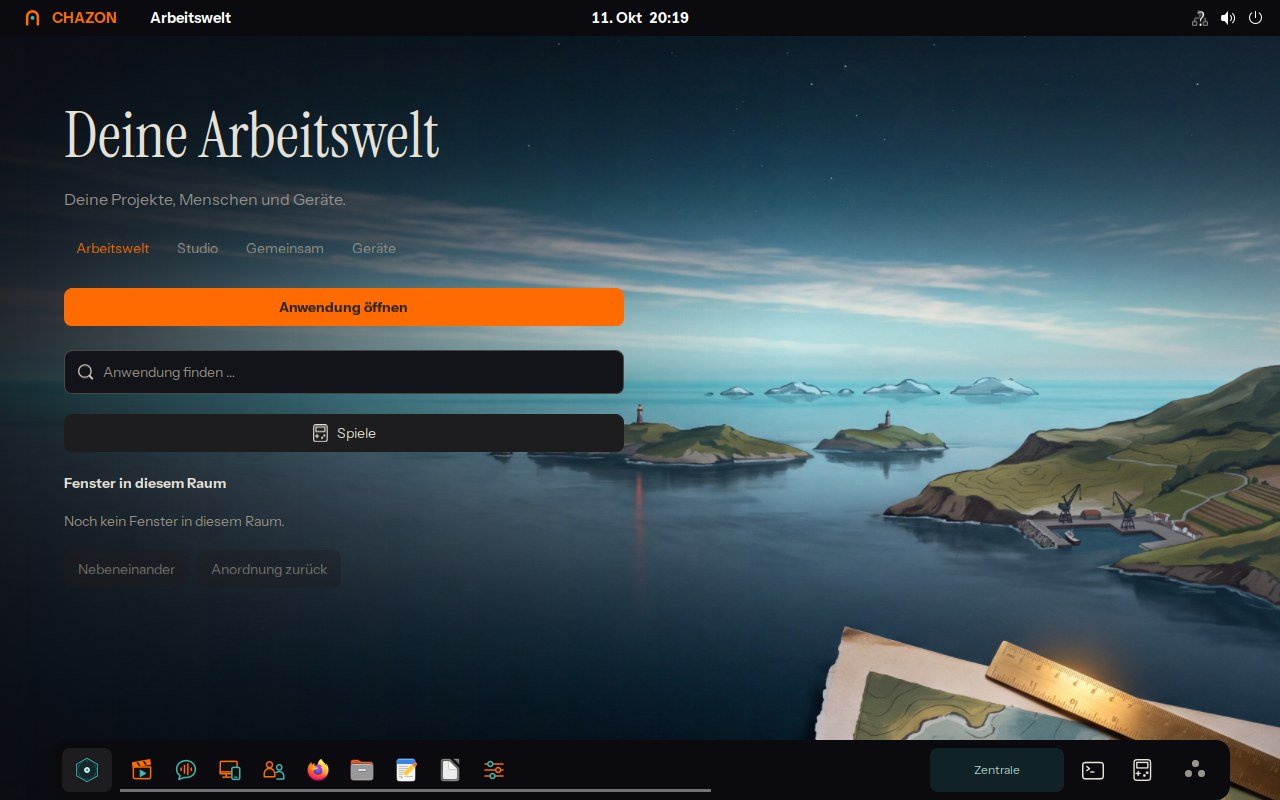Switch to the Studio tab
The height and width of the screenshot is (800, 1280).
(197, 248)
